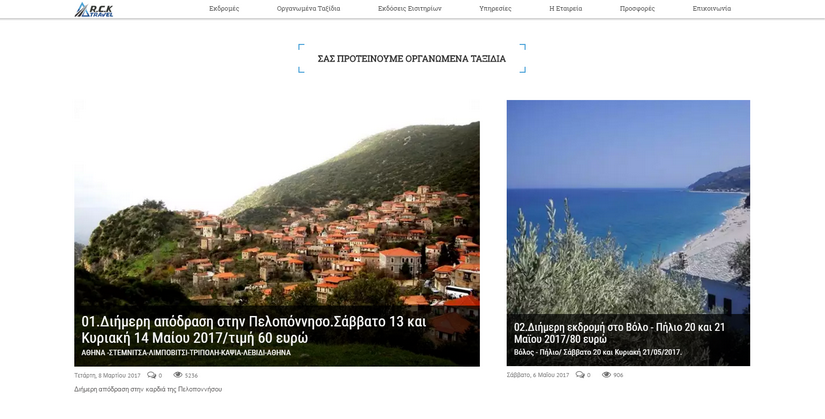Click the date Σάββατο, 6 Μαΐου 2017
Image resolution: width=825 pixels, height=419 pixels.
tap(538, 375)
